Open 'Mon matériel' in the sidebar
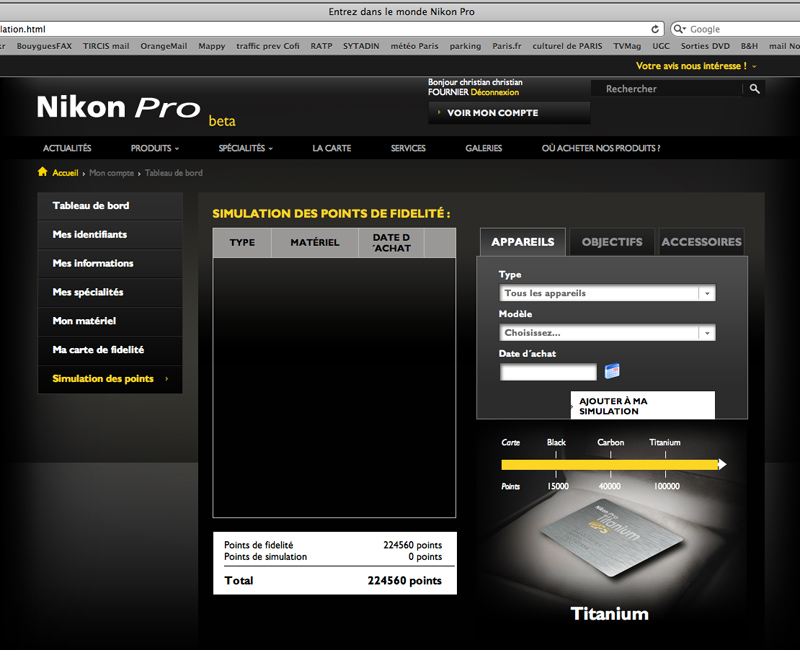 [110, 321]
